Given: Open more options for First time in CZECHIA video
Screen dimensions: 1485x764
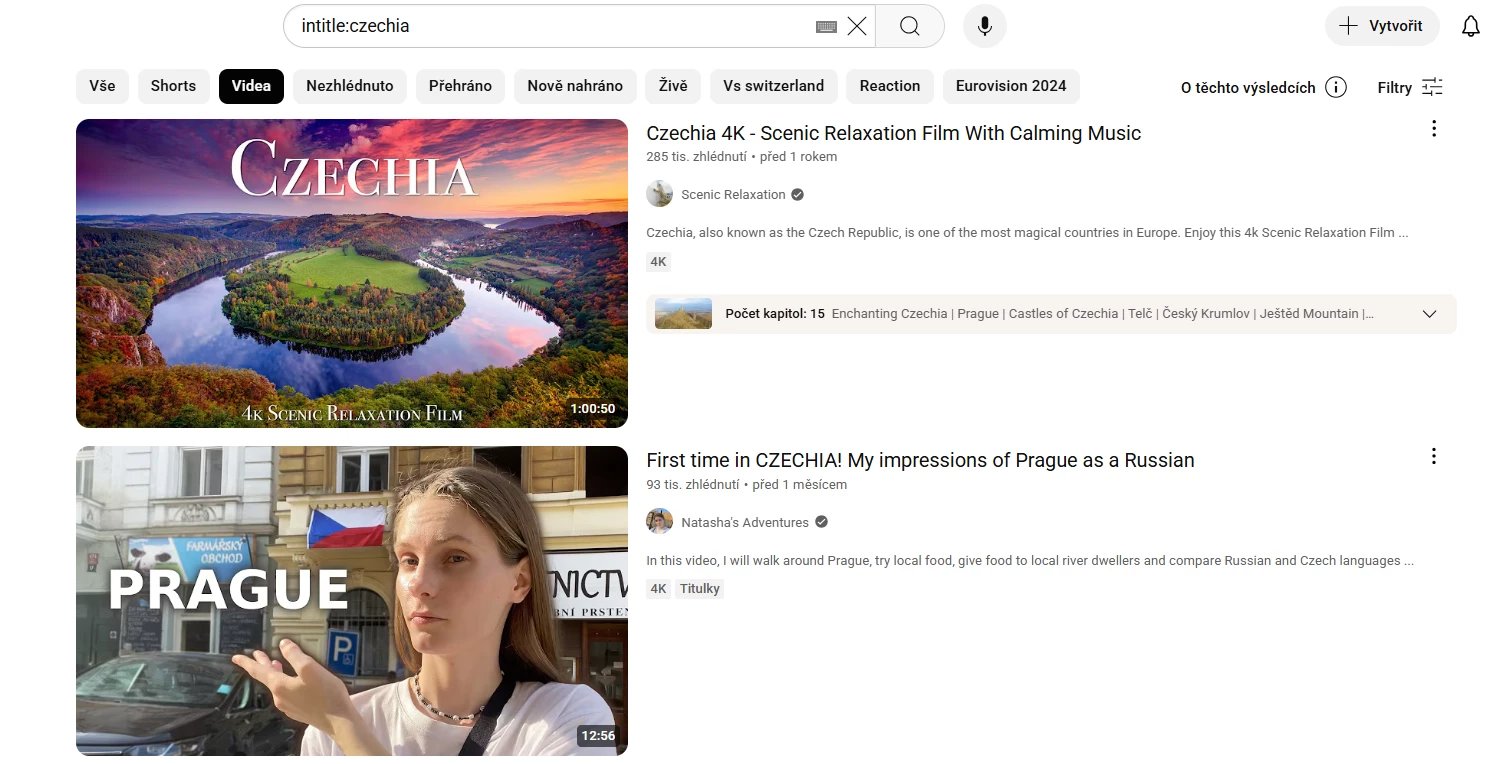Looking at the screenshot, I should pos(1434,457).
